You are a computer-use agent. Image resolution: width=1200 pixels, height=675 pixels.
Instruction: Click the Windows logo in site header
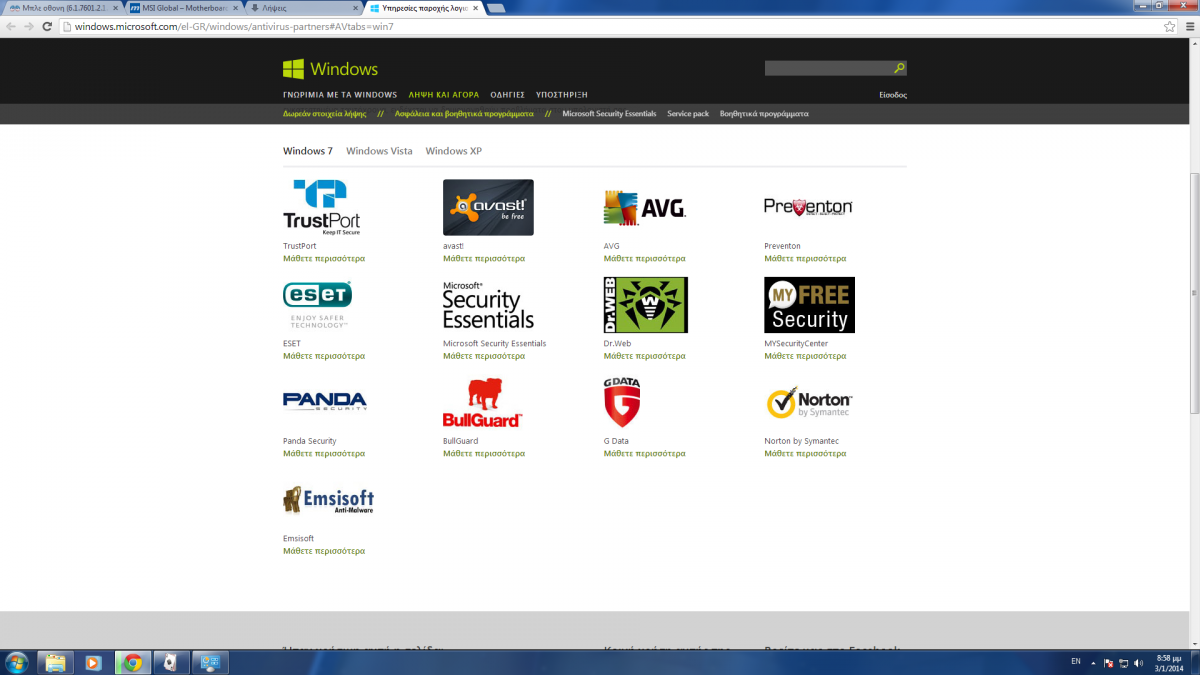click(x=330, y=69)
